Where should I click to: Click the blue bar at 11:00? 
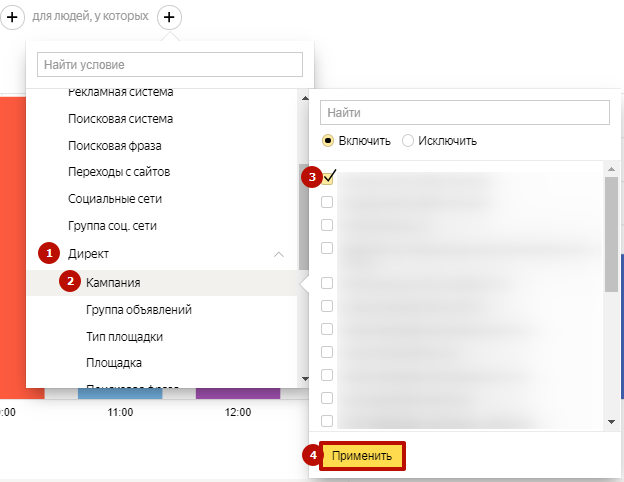coord(120,394)
